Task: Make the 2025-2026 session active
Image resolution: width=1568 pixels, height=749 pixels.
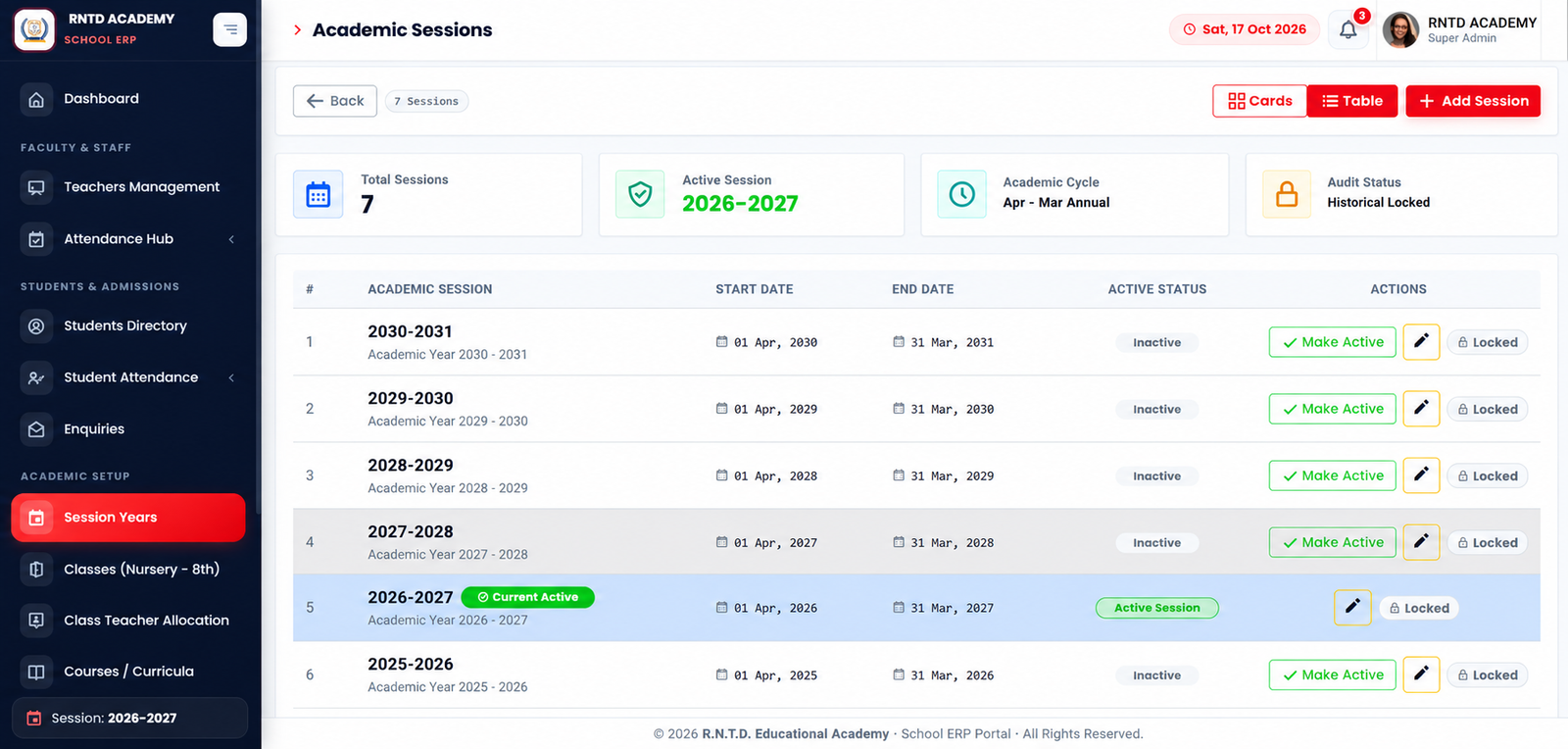Action: tap(1333, 674)
